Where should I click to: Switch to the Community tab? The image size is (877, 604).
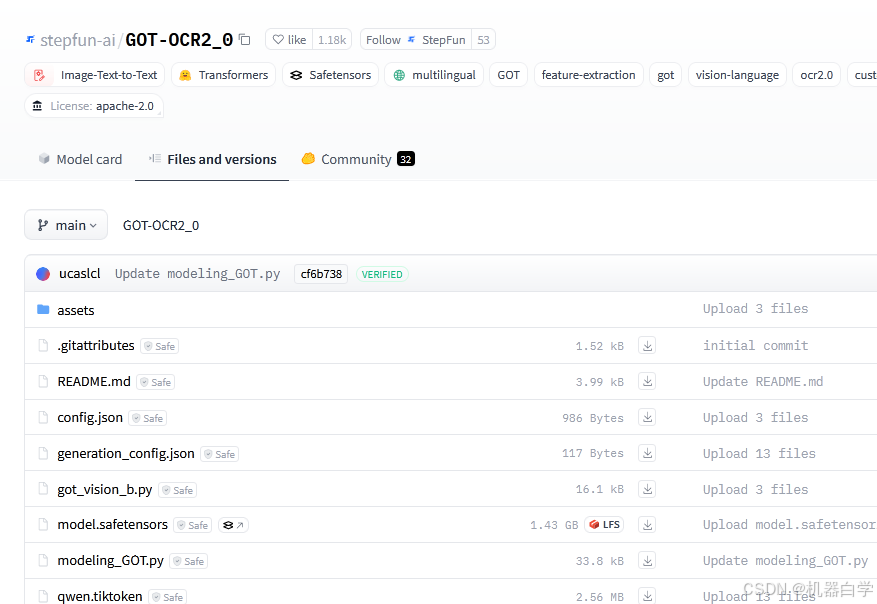point(358,159)
